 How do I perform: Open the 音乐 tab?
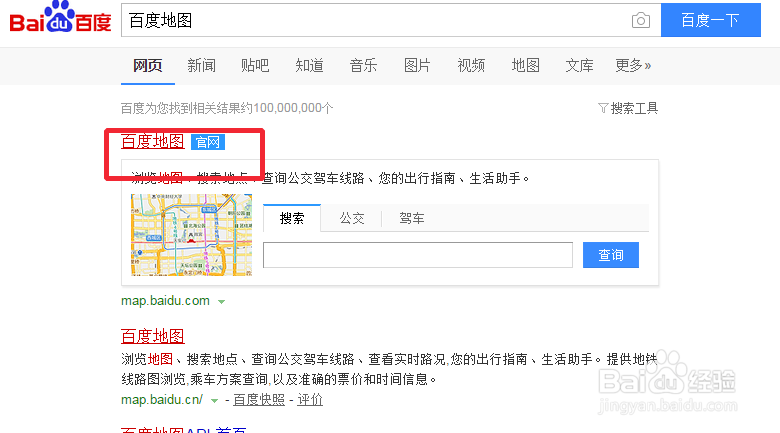[364, 65]
